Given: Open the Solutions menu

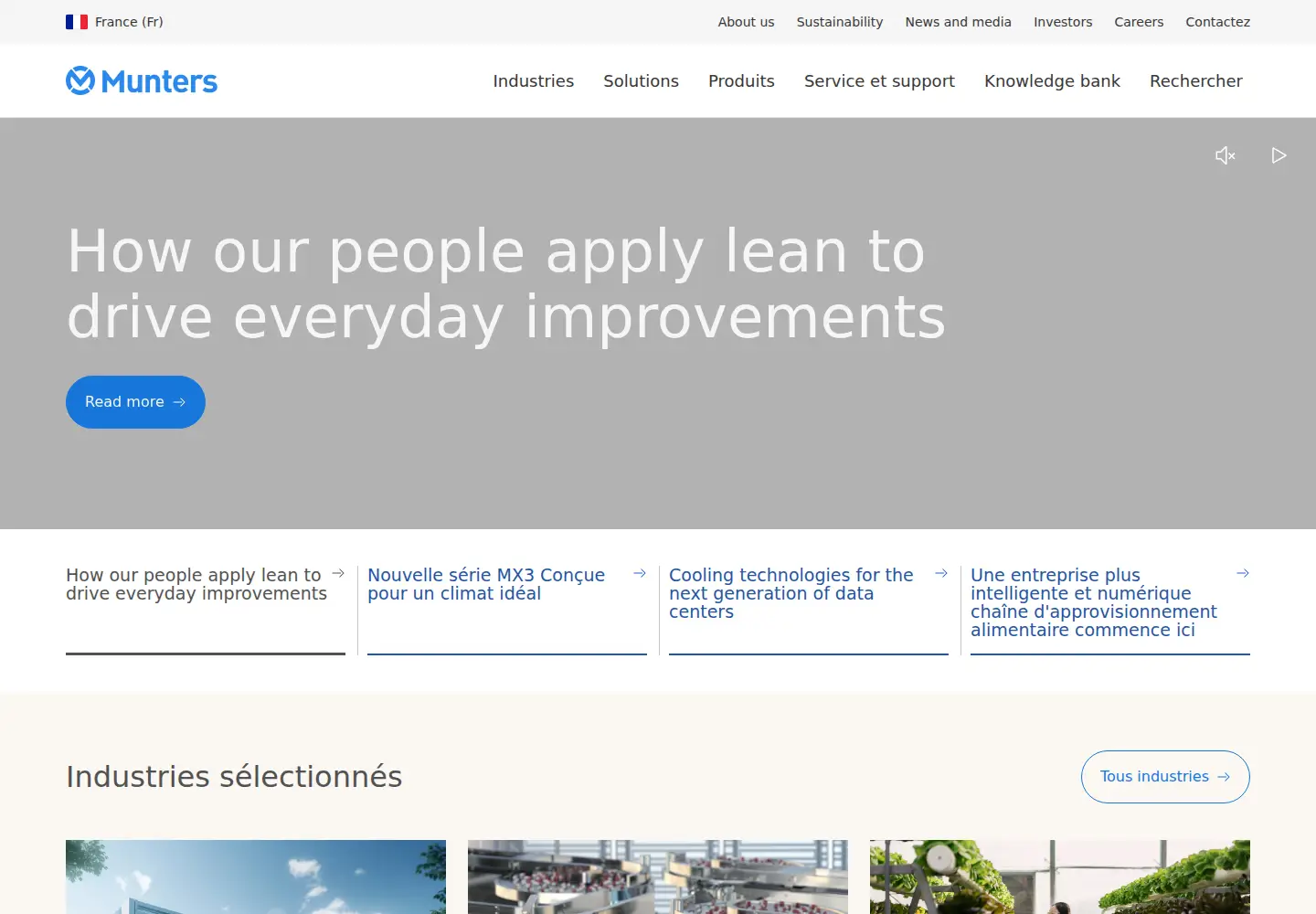Looking at the screenshot, I should 641,81.
